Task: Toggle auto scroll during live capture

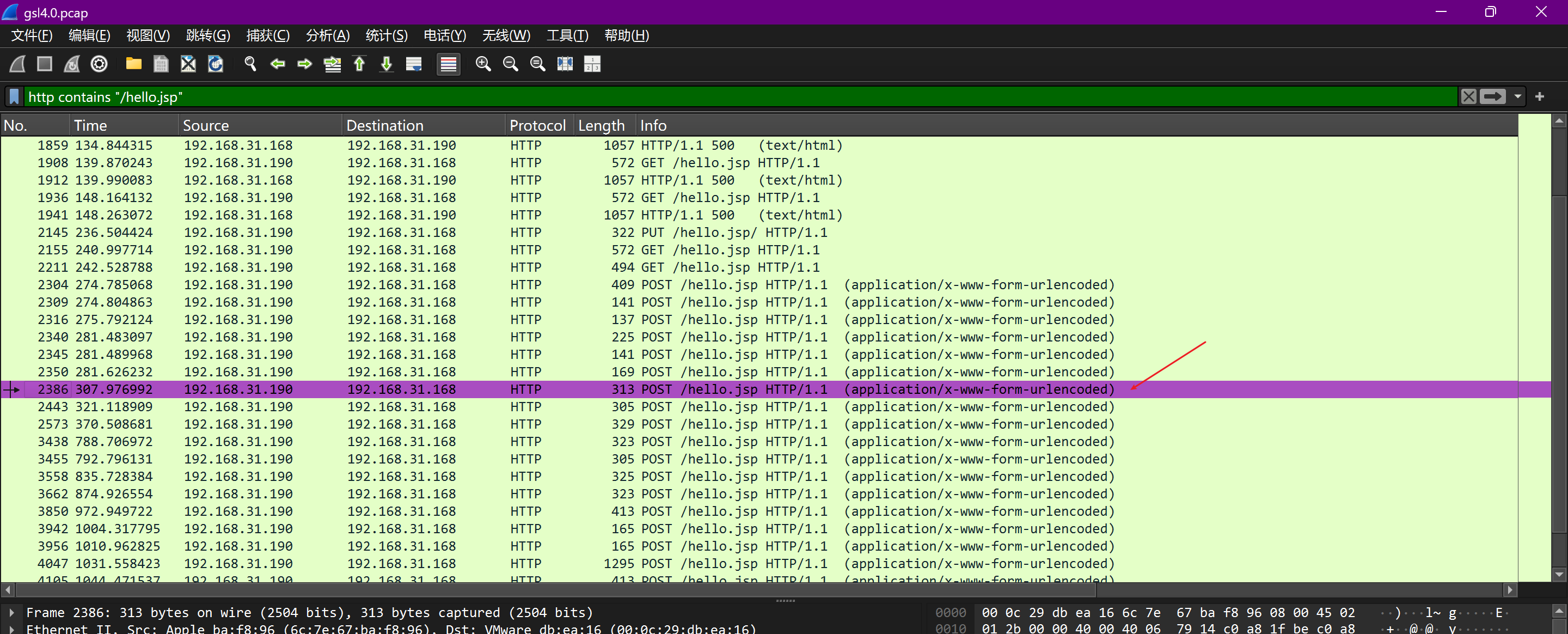Action: 414,64
